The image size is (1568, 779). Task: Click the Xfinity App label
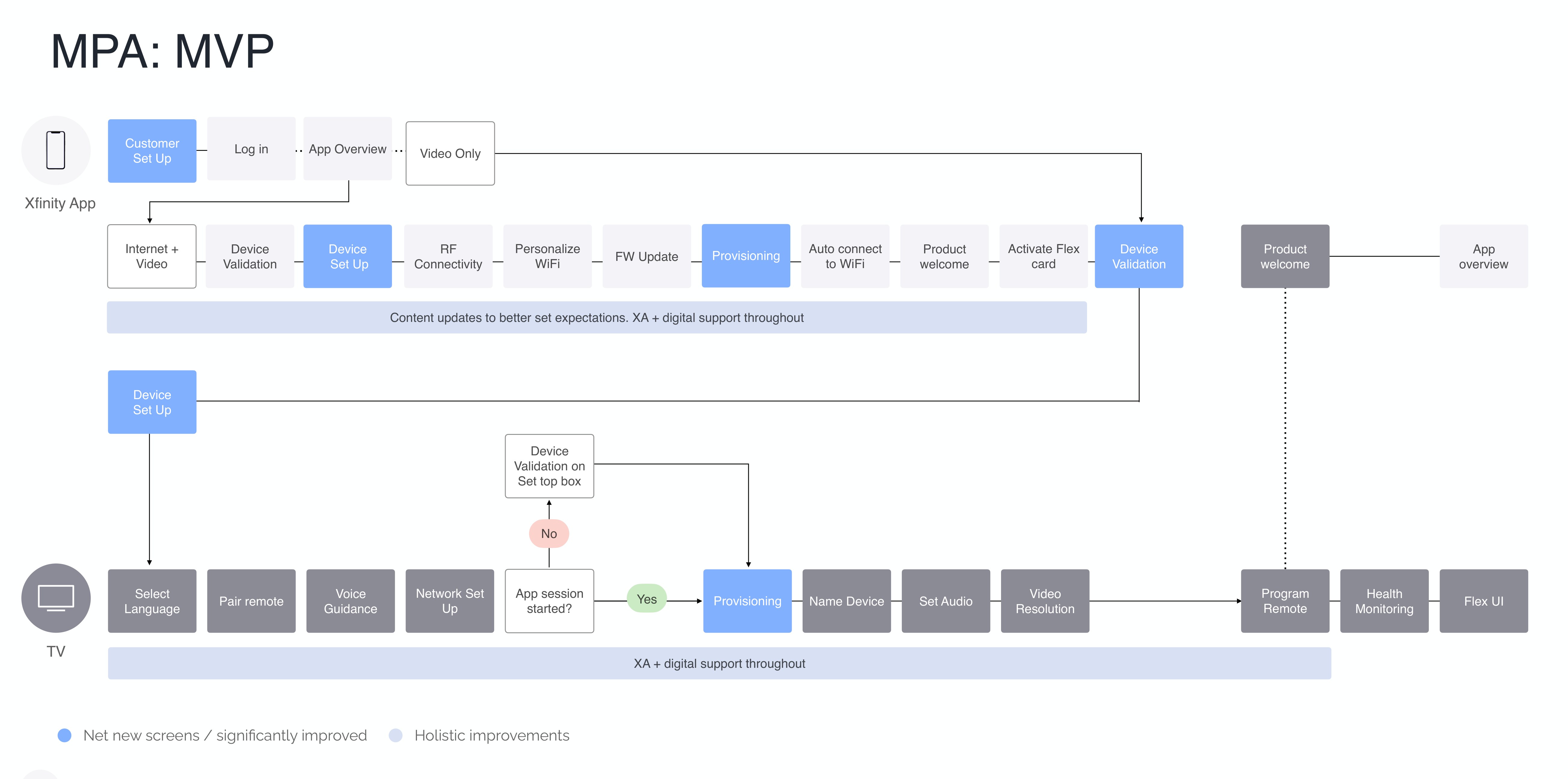coord(60,203)
